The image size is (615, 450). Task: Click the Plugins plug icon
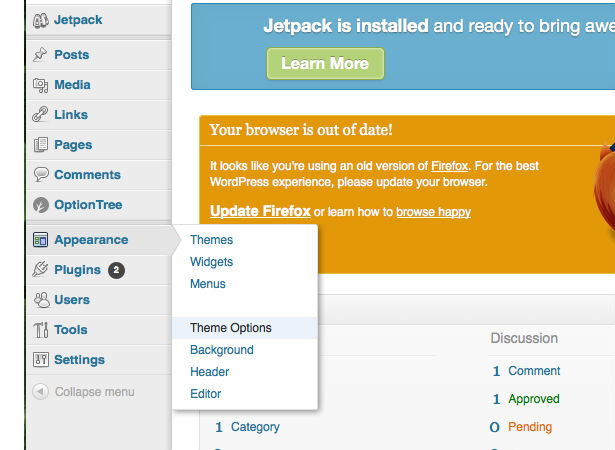40,270
